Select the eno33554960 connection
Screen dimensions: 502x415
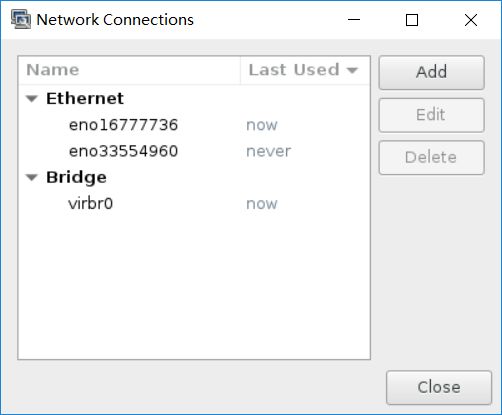[x=194, y=151]
